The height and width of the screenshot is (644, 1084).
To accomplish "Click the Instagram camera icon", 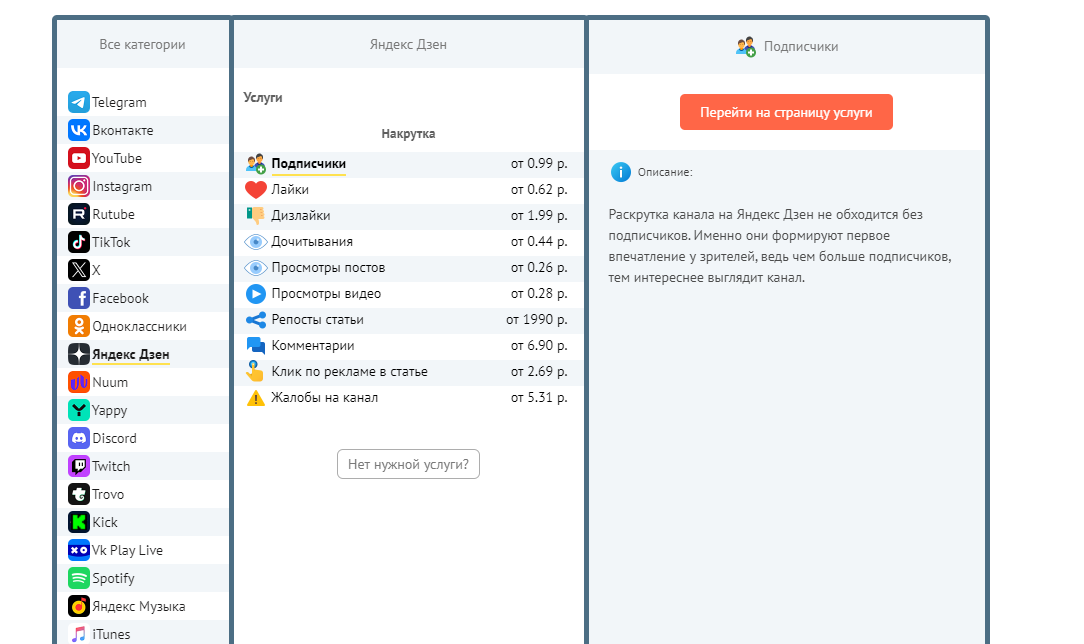I will (79, 186).
